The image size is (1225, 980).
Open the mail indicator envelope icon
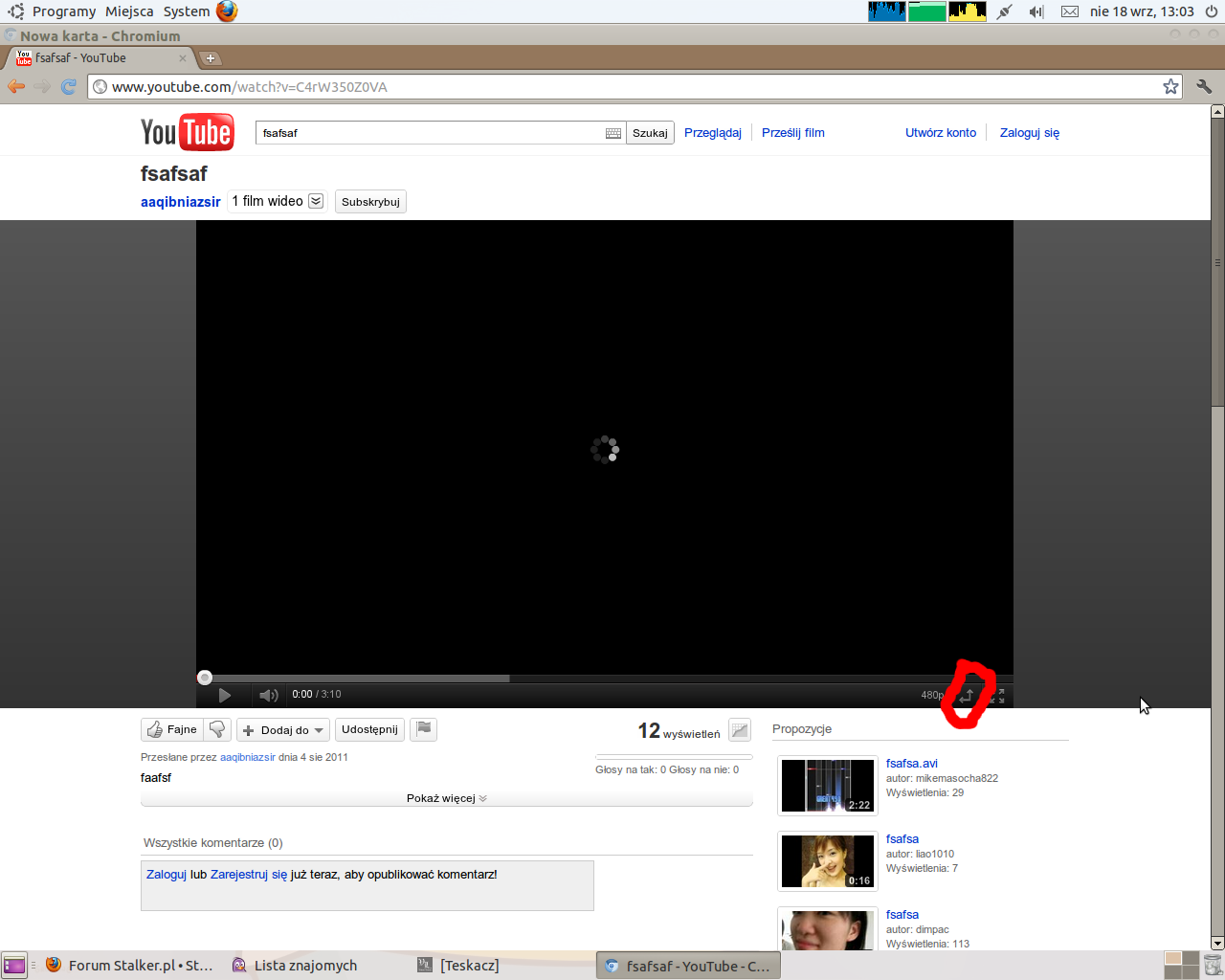click(1070, 11)
